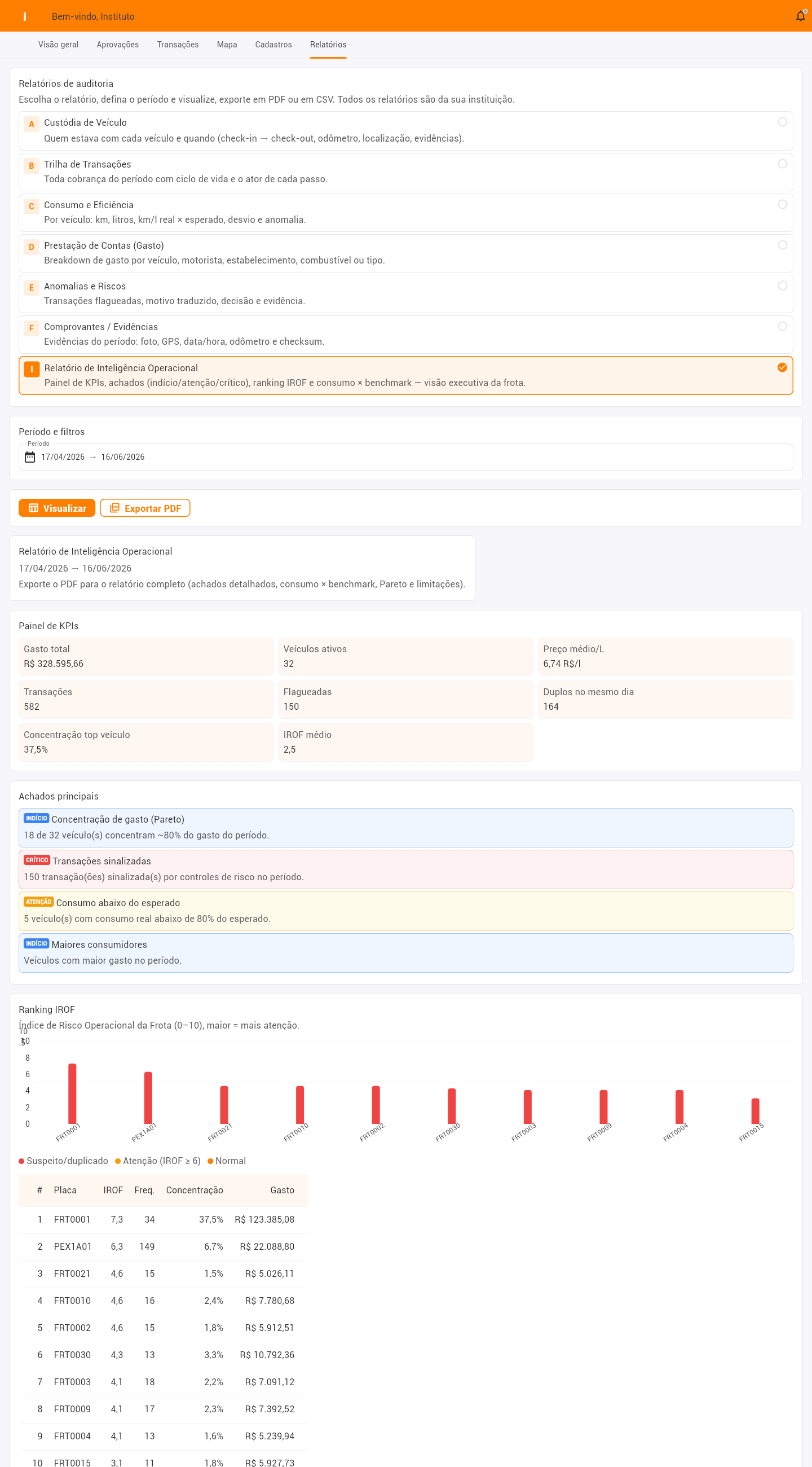This screenshot has width=812, height=1467.
Task: Open the Período date range field
Action: 405,456
